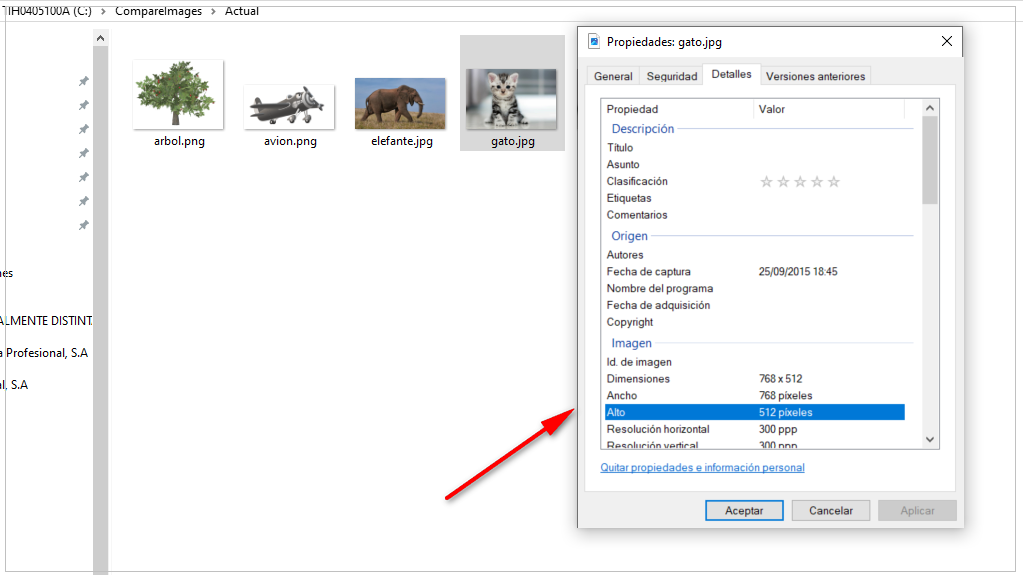Click the topmost pin icon in sidebar
Image resolution: width=1023 pixels, height=575 pixels.
(x=84, y=81)
